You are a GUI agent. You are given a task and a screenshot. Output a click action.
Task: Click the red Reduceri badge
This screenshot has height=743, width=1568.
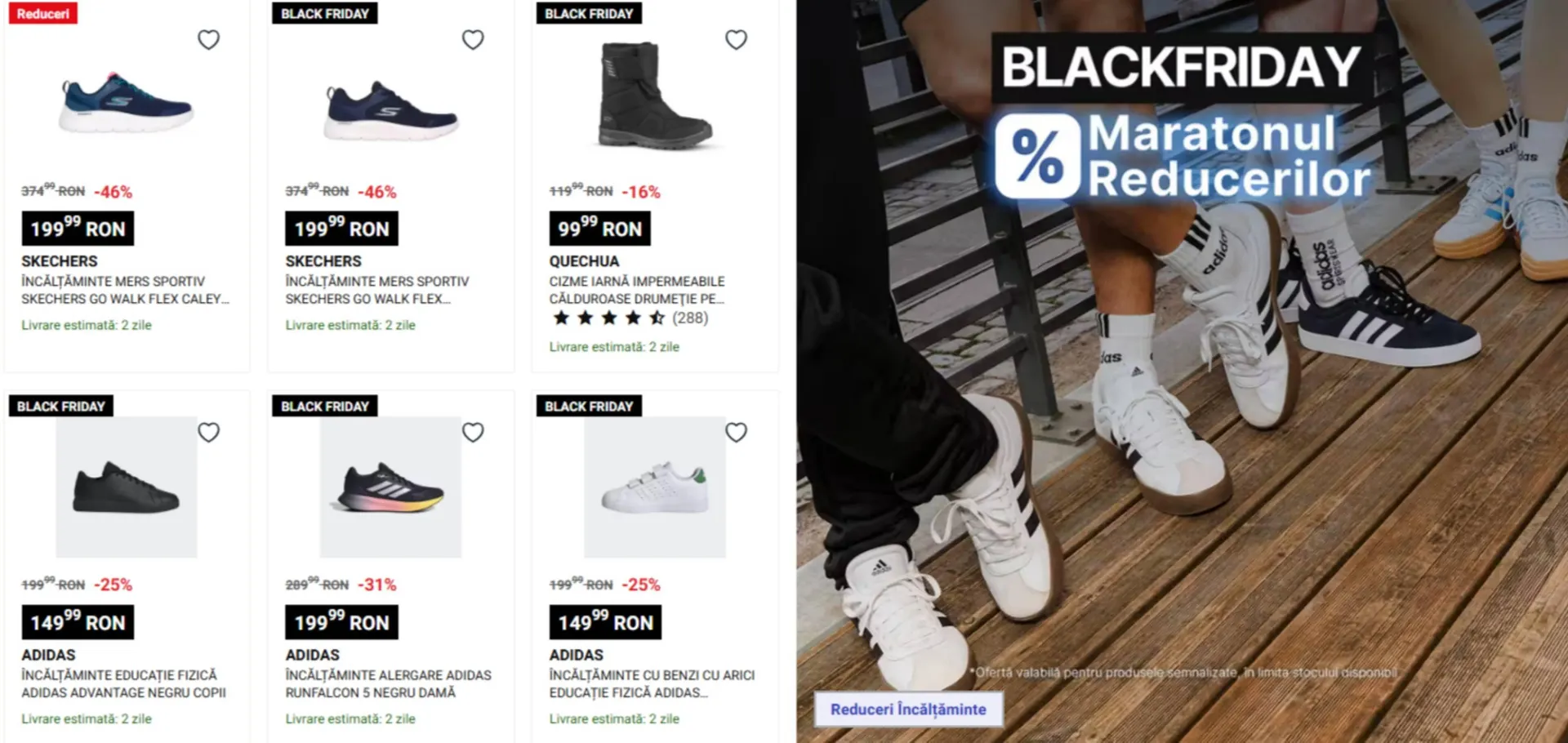pos(43,13)
